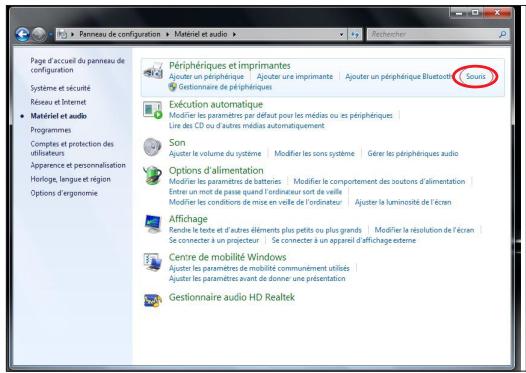Open 'Périphériques et imprimantes' heading
Viewport: 526px width, 373px height.
(x=230, y=65)
